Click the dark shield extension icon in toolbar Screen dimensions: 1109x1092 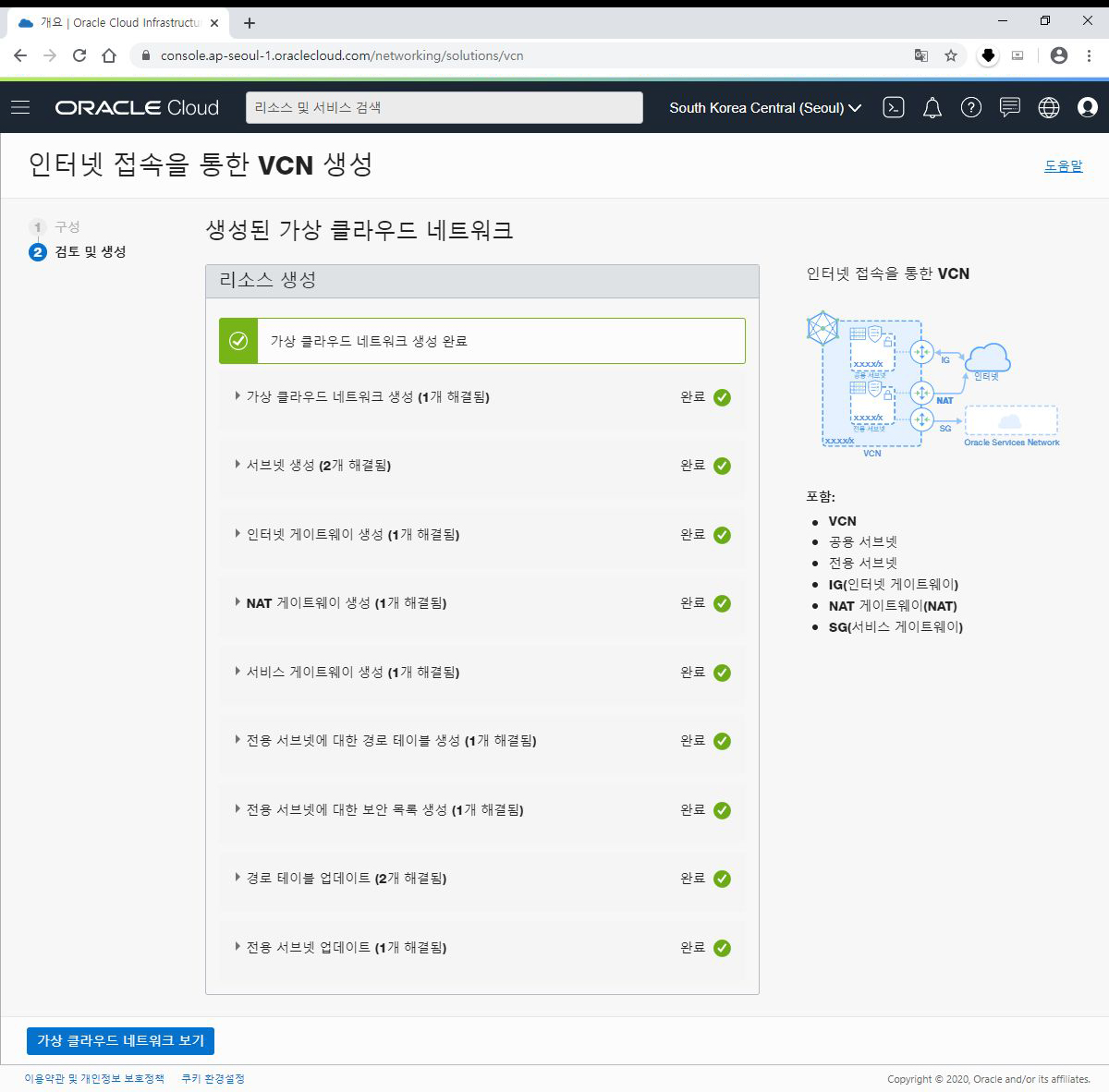pyautogui.click(x=988, y=55)
